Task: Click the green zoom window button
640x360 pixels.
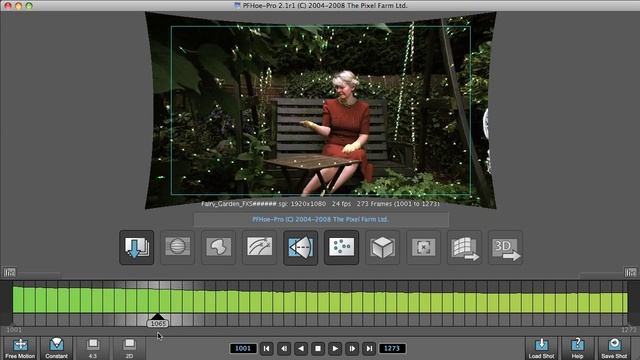Action: pyautogui.click(x=29, y=6)
